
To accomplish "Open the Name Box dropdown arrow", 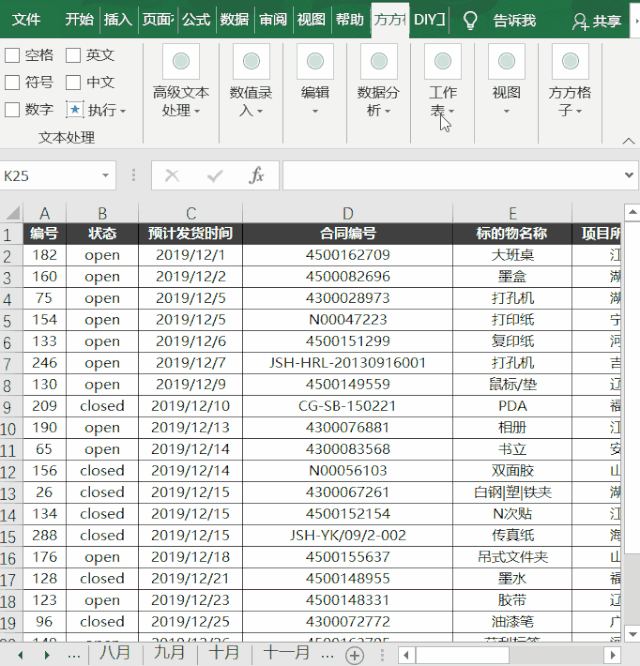I will click(105, 175).
